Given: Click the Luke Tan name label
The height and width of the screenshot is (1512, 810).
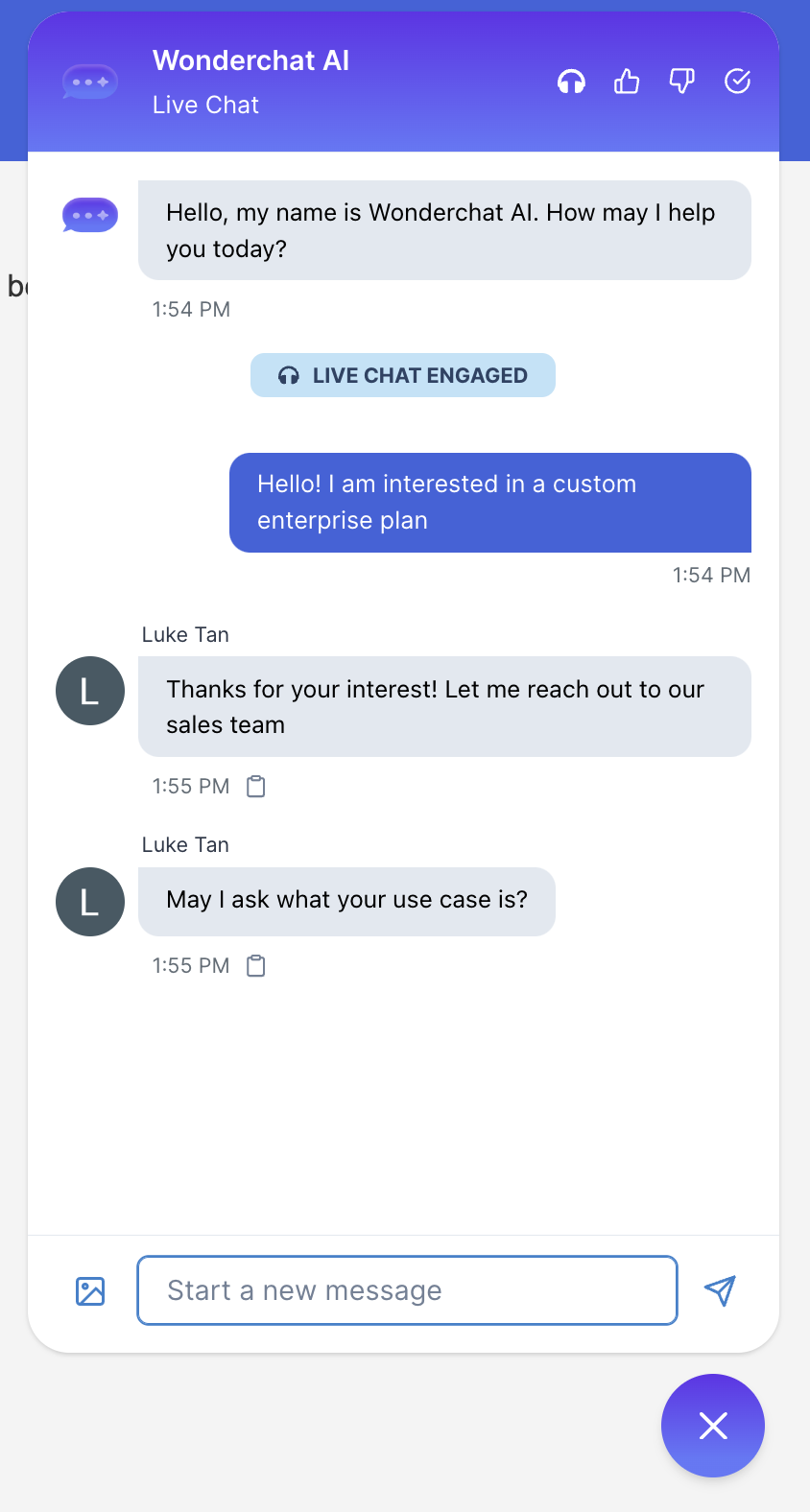Looking at the screenshot, I should 184,634.
